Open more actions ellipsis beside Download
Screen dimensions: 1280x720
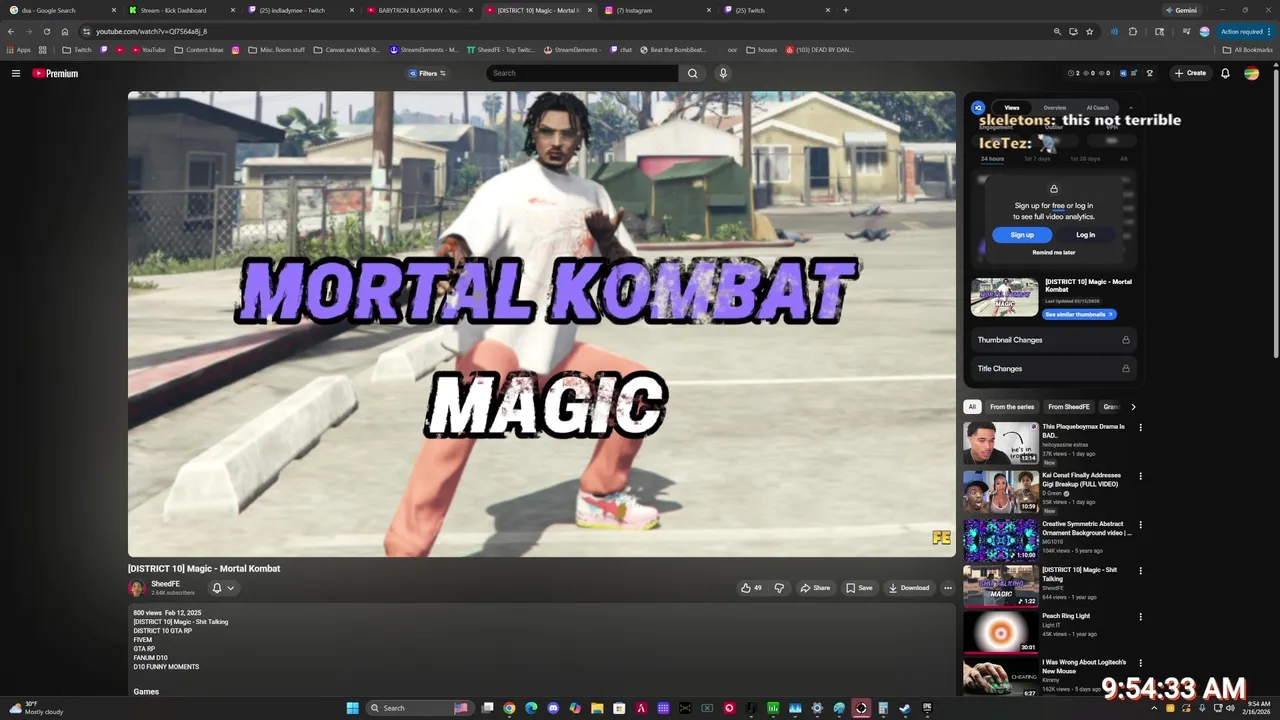pyautogui.click(x=948, y=588)
